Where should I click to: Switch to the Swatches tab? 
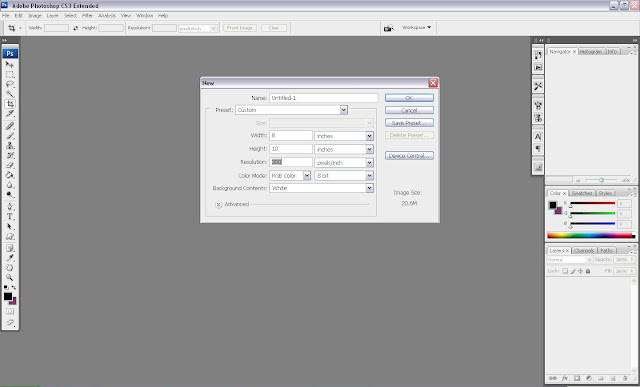pyautogui.click(x=582, y=193)
